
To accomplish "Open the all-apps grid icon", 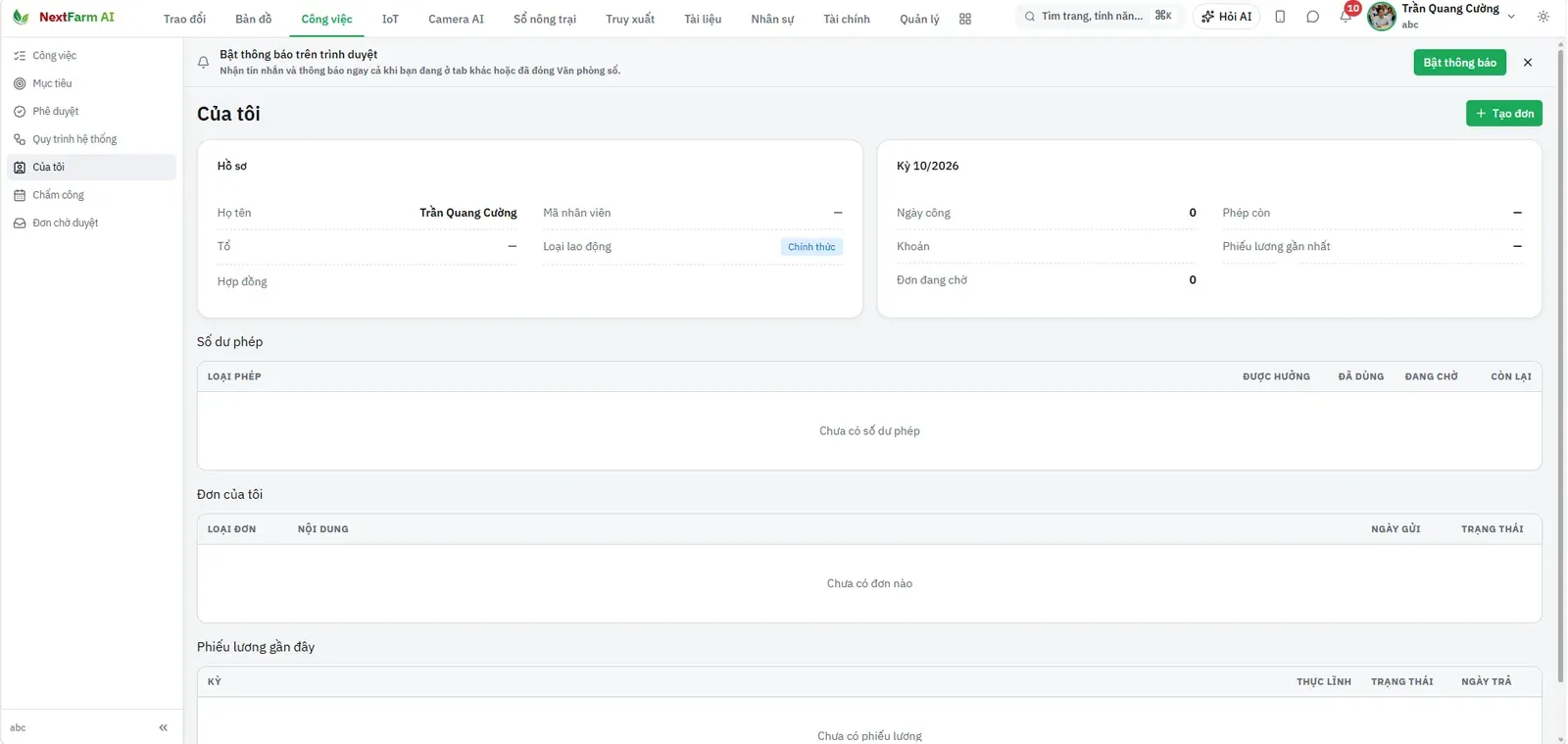I will [965, 19].
